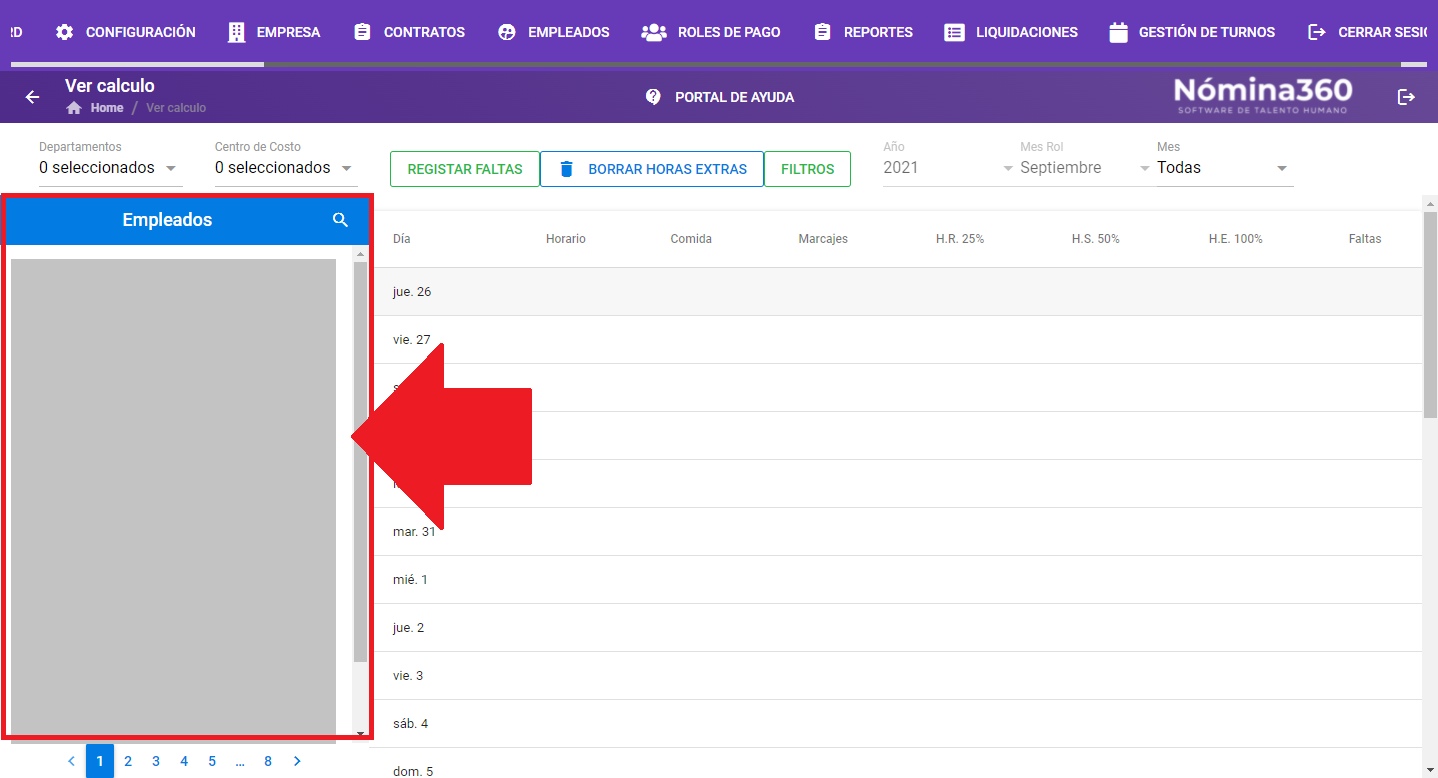1438x778 pixels.
Task: Click the trash icon on Borrar Horas Extras
Action: point(566,169)
